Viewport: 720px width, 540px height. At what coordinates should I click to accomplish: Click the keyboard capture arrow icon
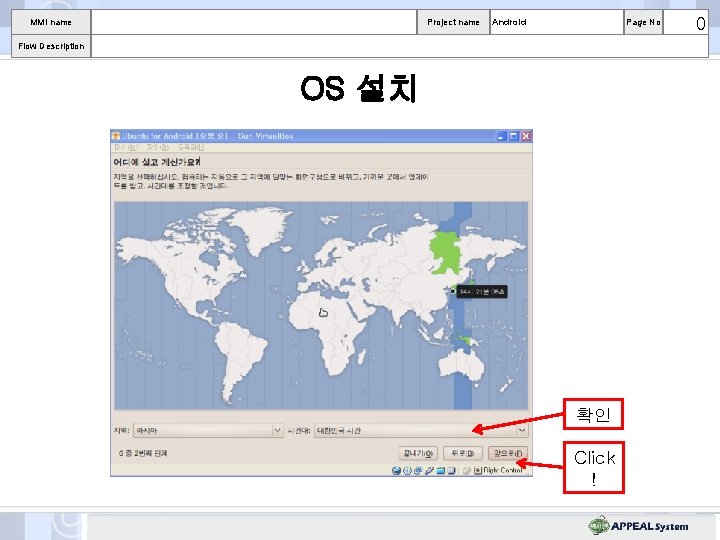click(x=478, y=471)
